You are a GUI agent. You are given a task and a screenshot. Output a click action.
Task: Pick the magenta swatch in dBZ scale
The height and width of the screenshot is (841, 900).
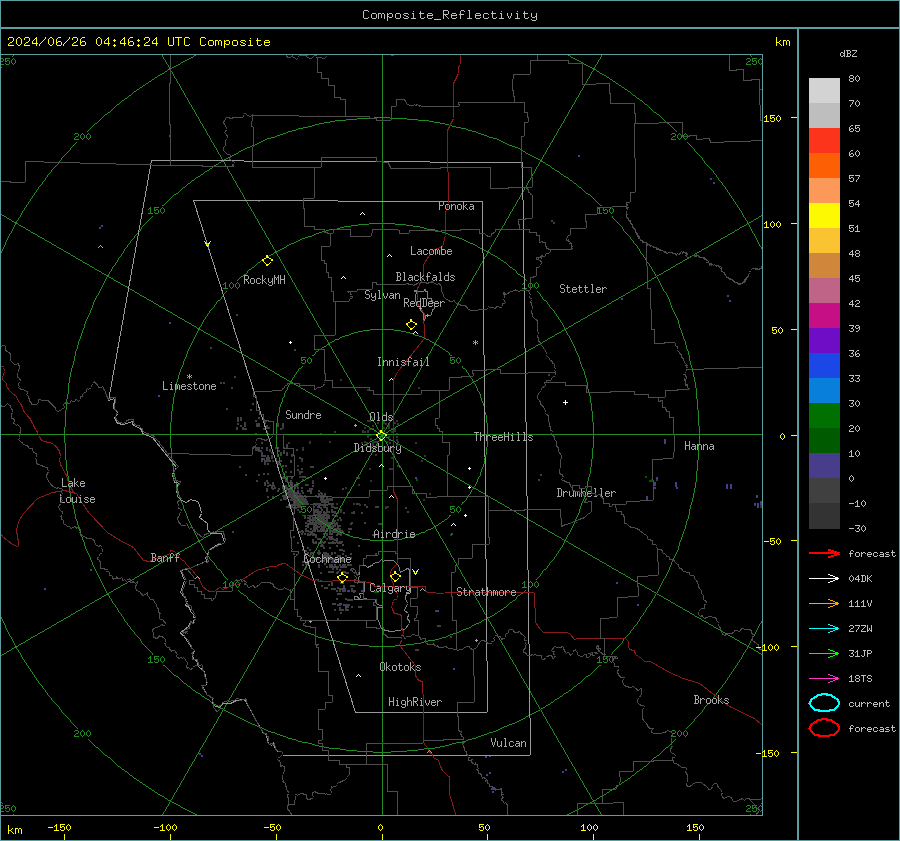824,316
